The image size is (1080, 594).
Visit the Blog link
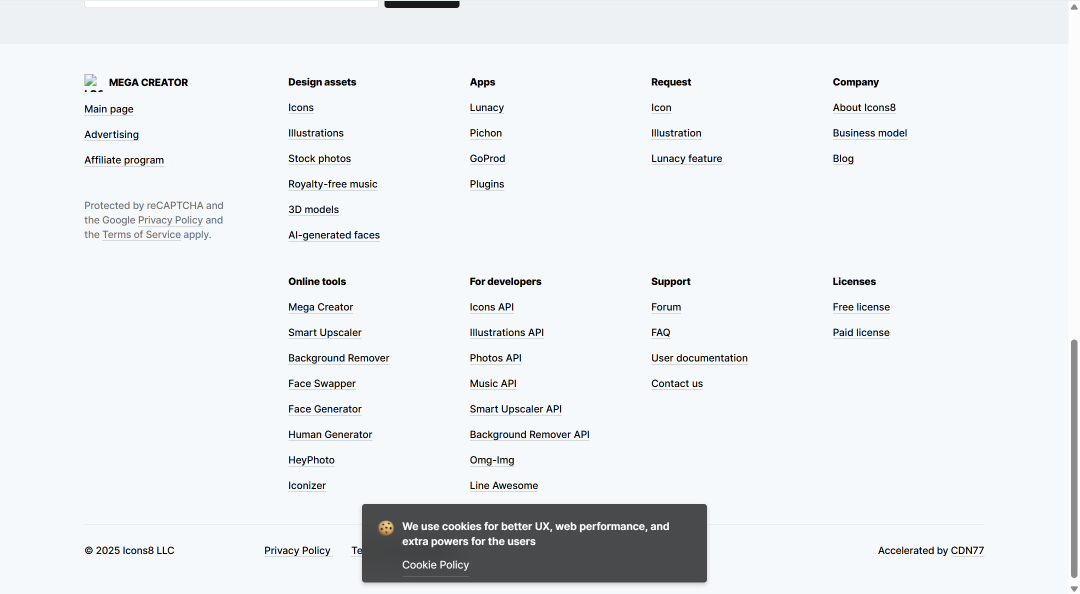[x=843, y=158]
